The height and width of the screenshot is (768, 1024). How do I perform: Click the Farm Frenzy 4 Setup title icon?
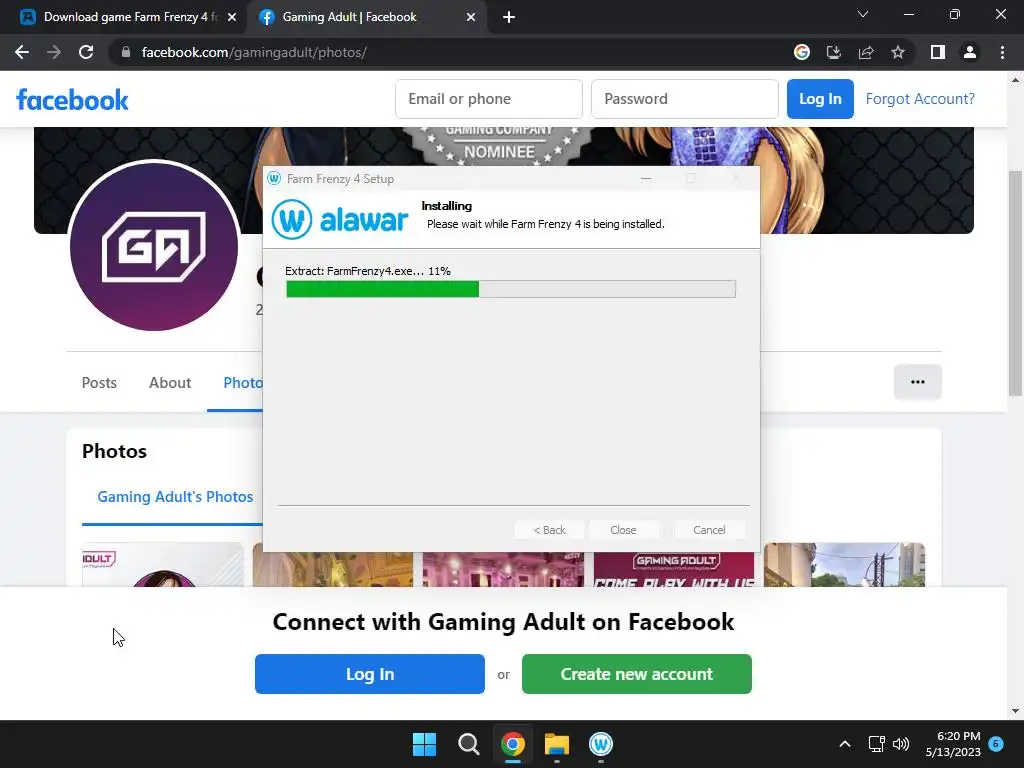click(x=274, y=178)
